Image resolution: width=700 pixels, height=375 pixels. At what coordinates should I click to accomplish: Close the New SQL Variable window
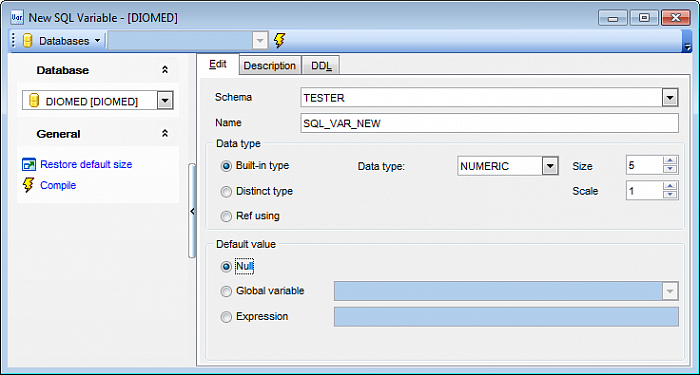pyautogui.click(x=675, y=18)
